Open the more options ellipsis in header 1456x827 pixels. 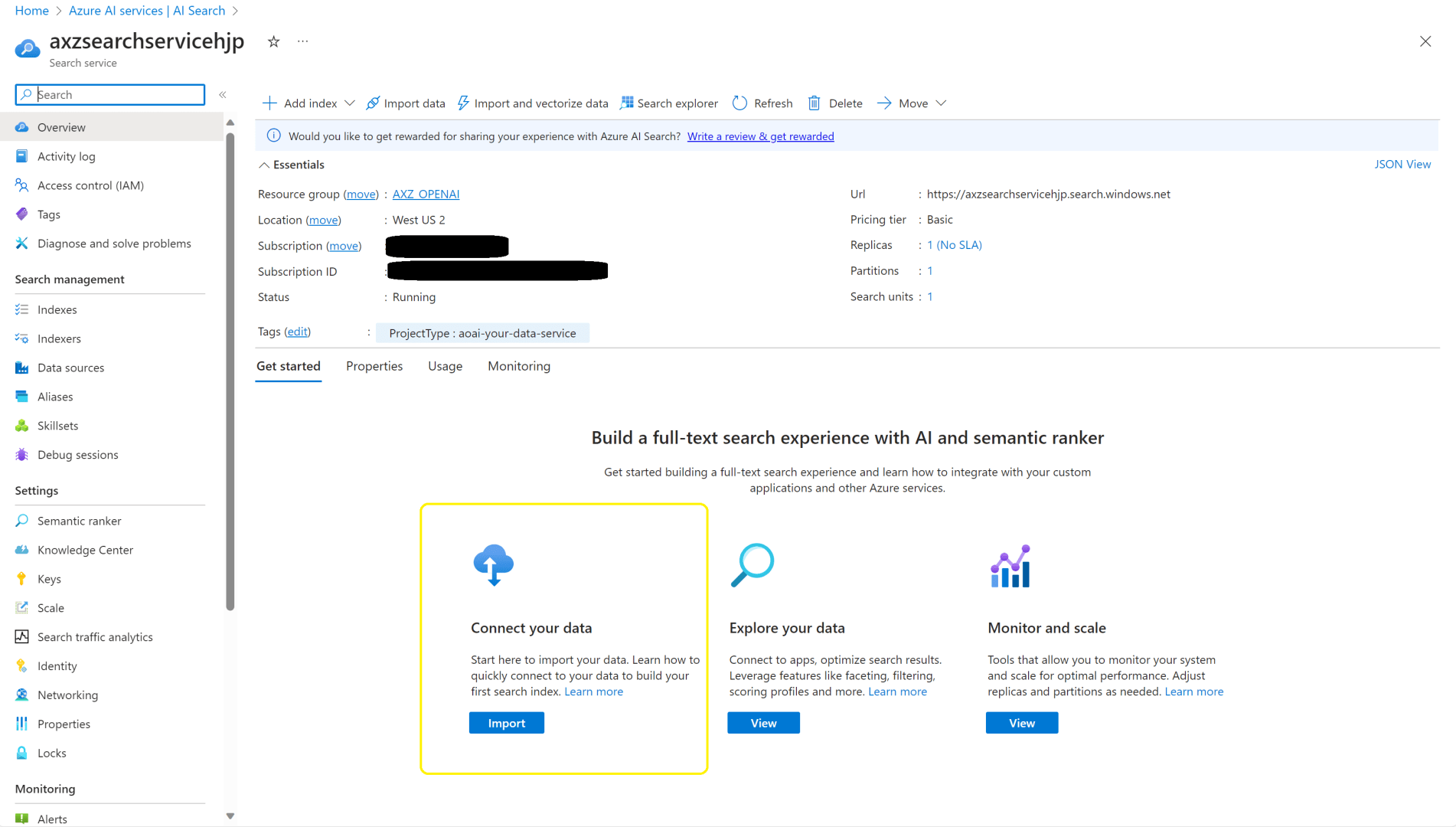[x=303, y=42]
